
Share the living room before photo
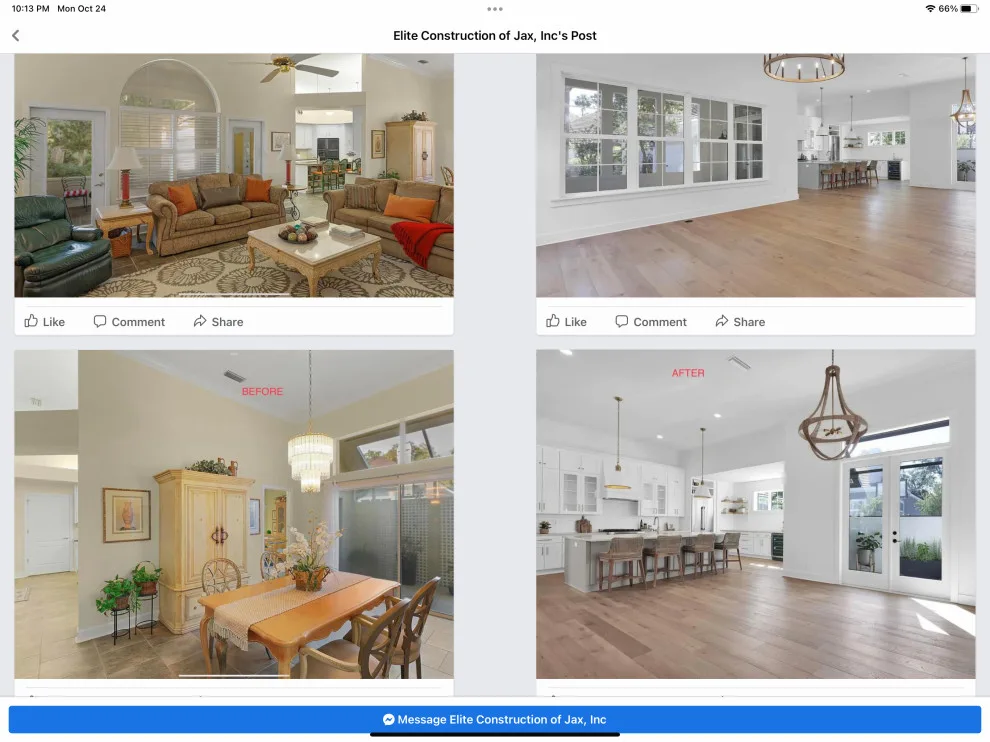[218, 321]
